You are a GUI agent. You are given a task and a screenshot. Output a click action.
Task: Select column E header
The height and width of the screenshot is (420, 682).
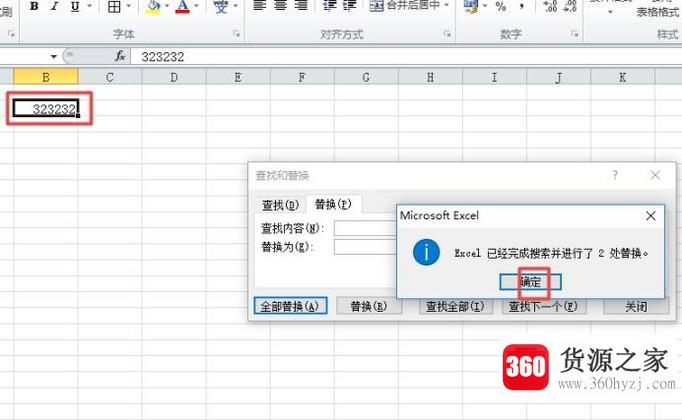238,77
